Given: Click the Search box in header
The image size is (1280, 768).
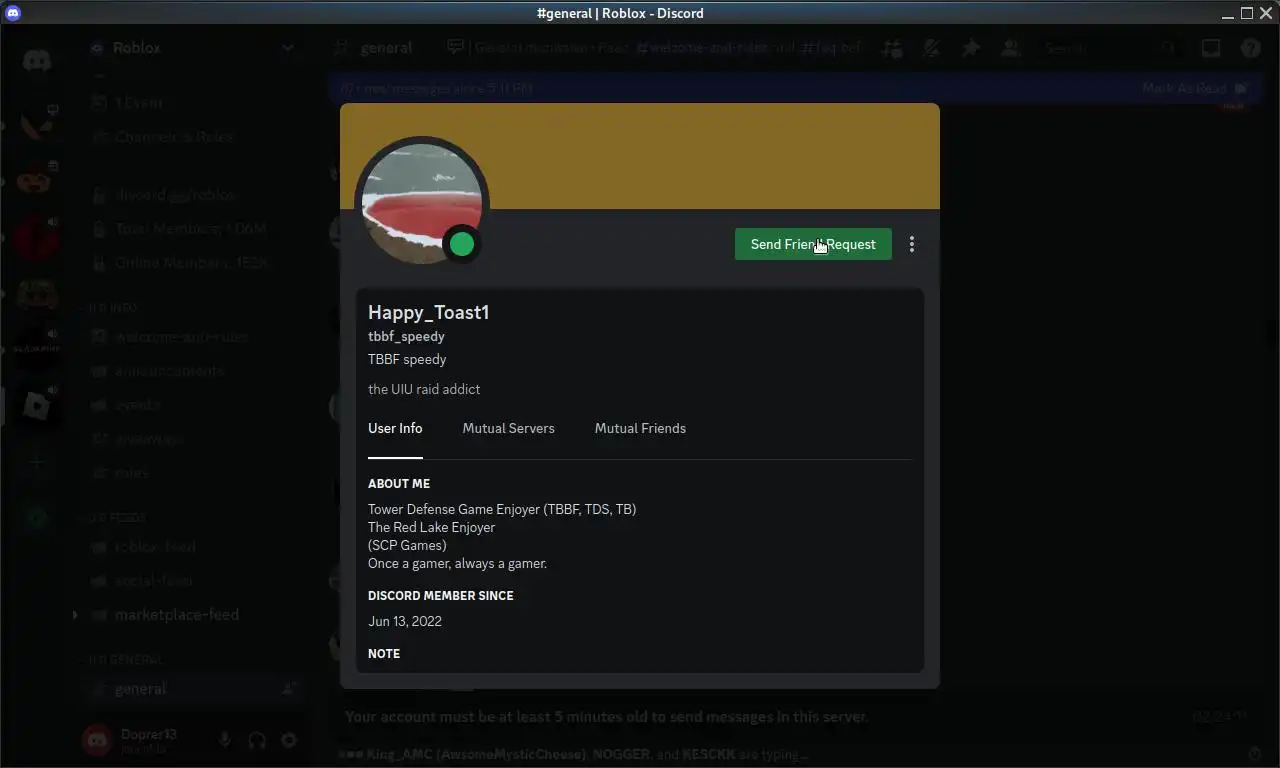Looking at the screenshot, I should coord(1107,47).
